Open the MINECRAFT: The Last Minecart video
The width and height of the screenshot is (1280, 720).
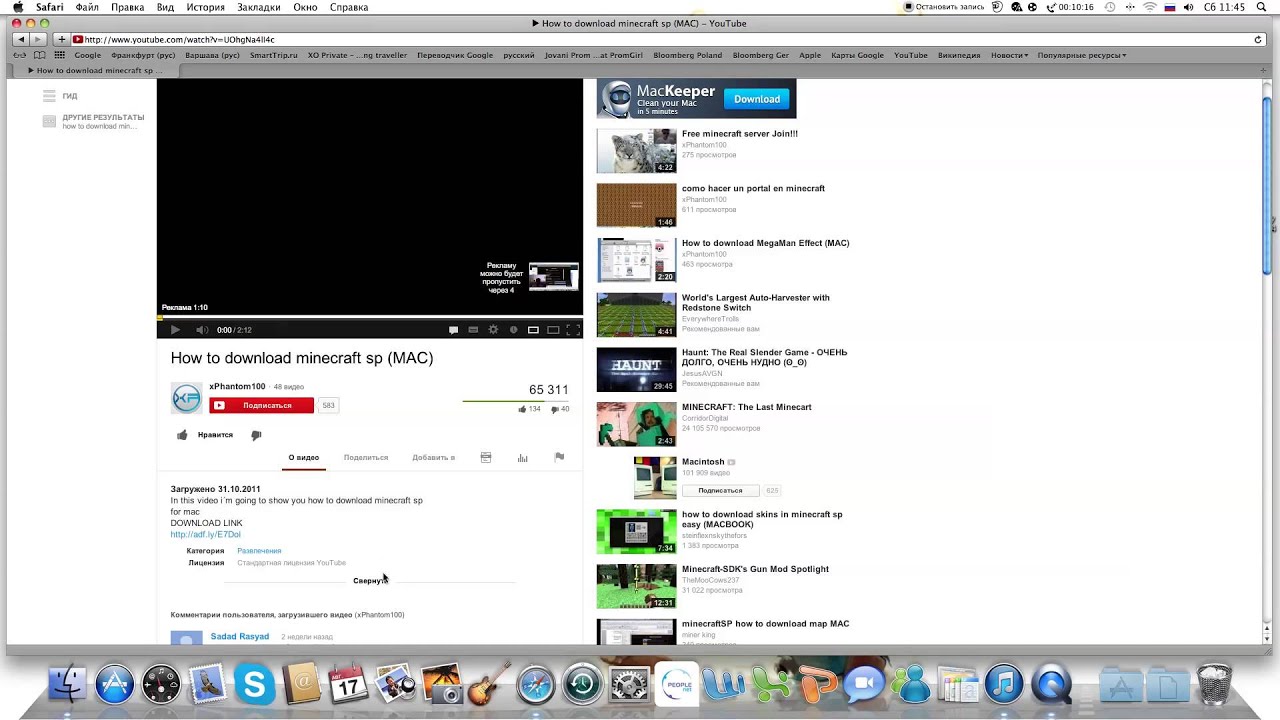(x=746, y=408)
